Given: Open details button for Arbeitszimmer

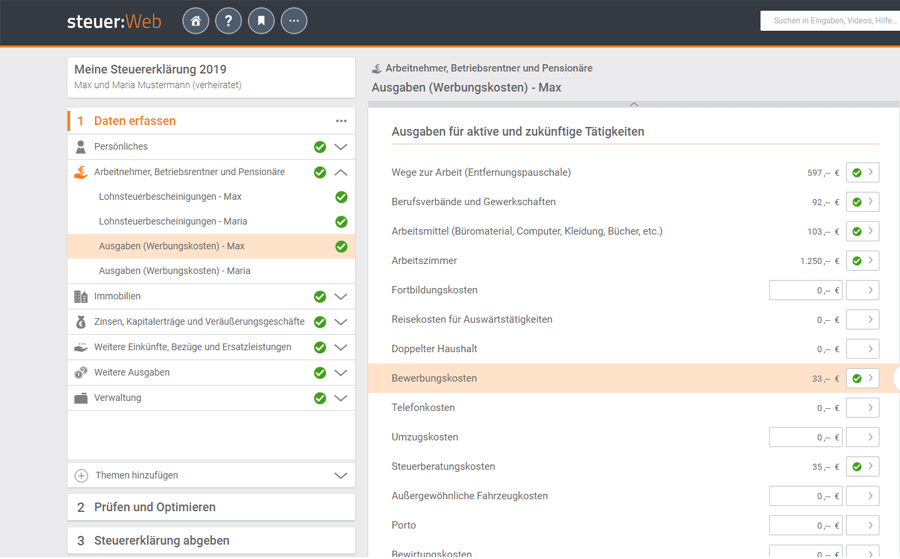Looking at the screenshot, I should pos(863,261).
